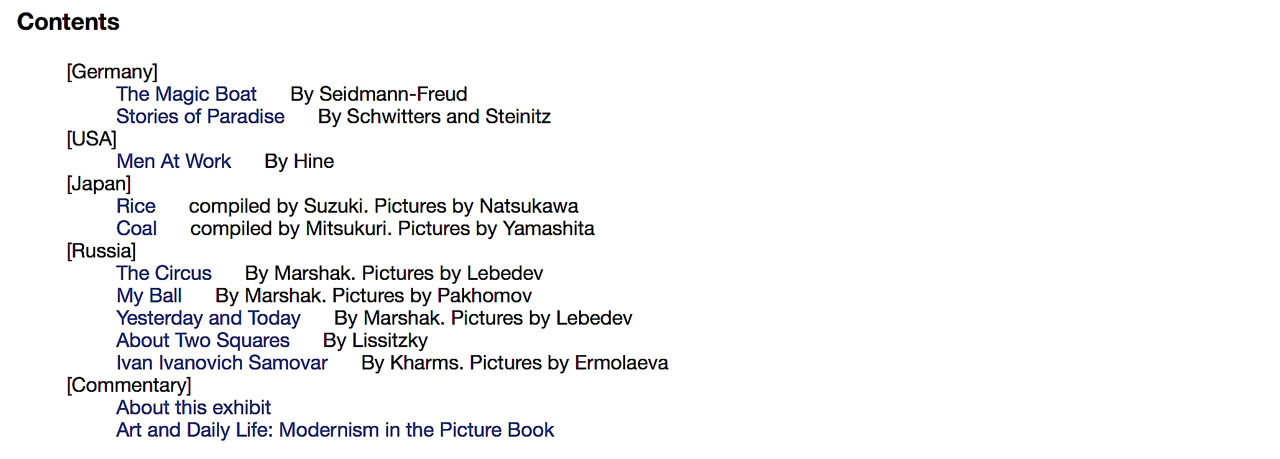The height and width of the screenshot is (459, 1280).
Task: Click the [USA] section label
Action: tap(92, 140)
